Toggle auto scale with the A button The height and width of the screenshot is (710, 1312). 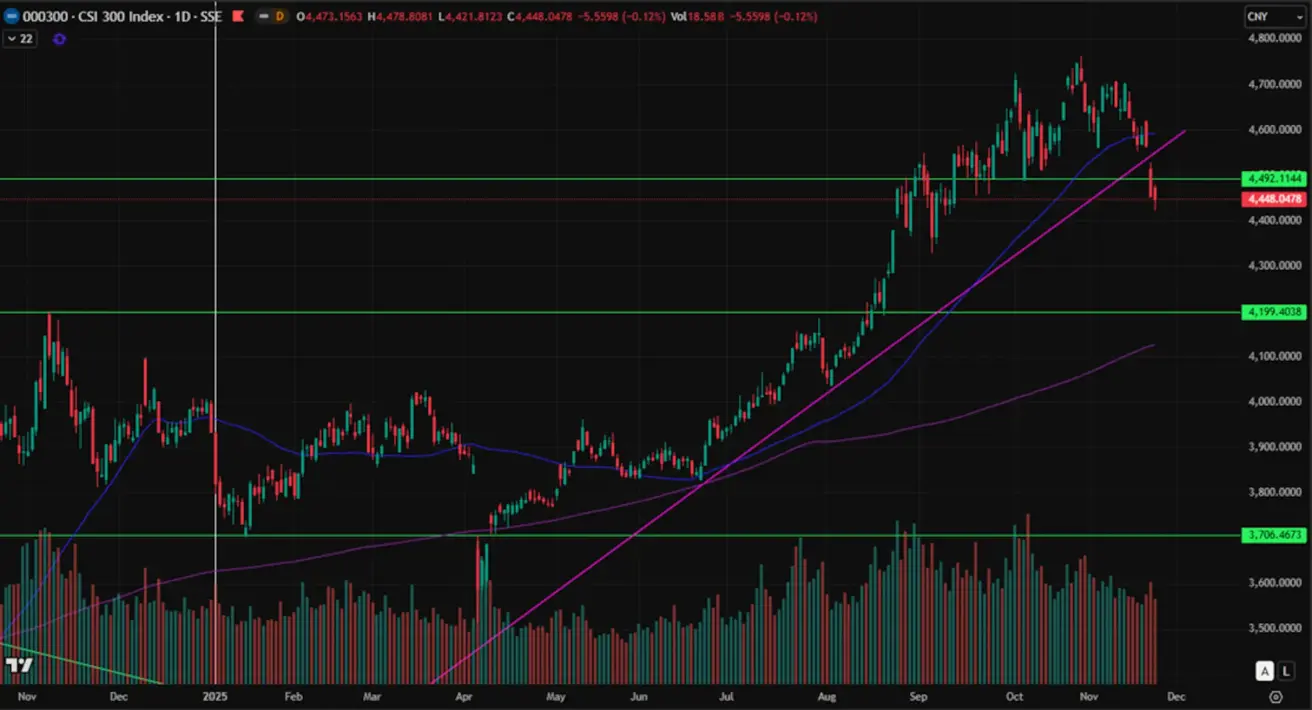coord(1265,671)
